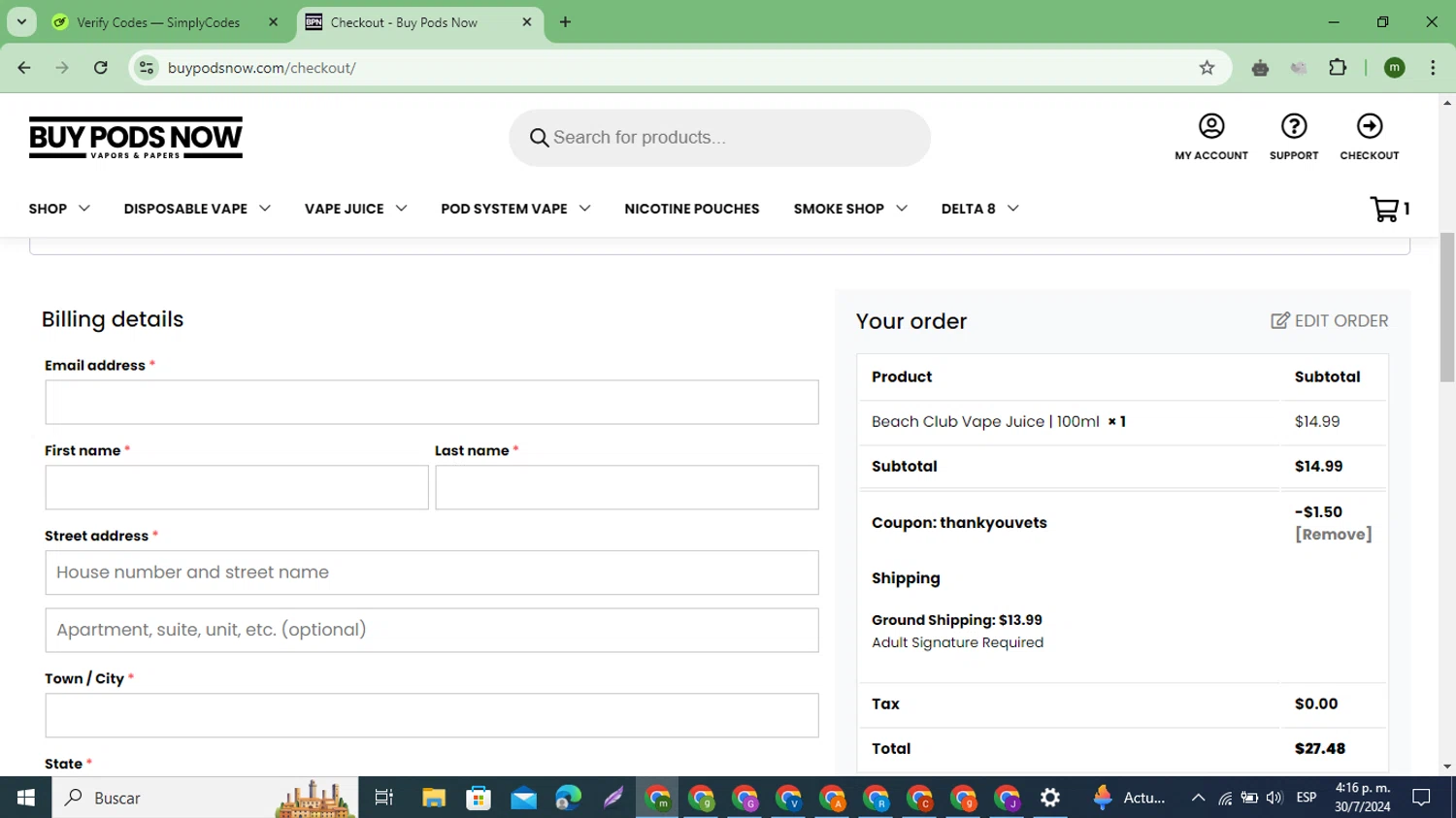
Task: View site information icon in address bar
Action: 146,68
